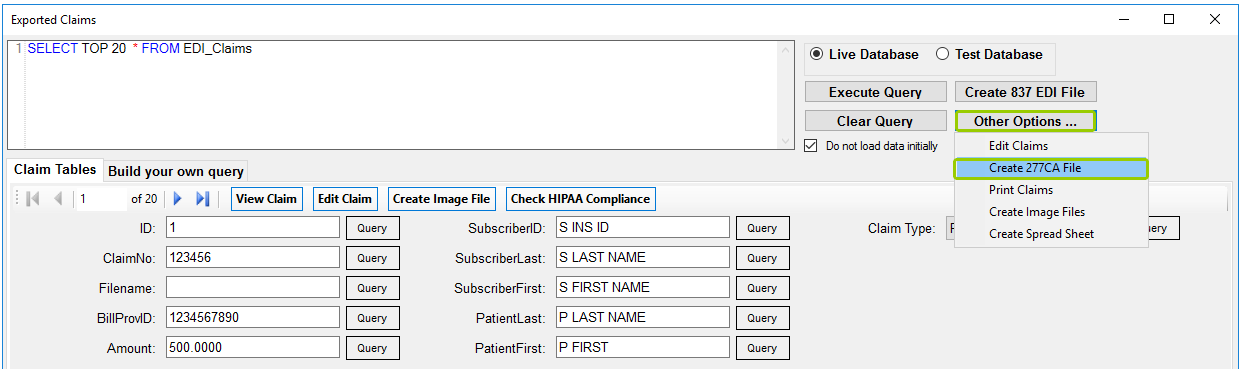
Task: Click the SubscriberFirst field 'S FIRST NAME'
Action: tap(642, 287)
